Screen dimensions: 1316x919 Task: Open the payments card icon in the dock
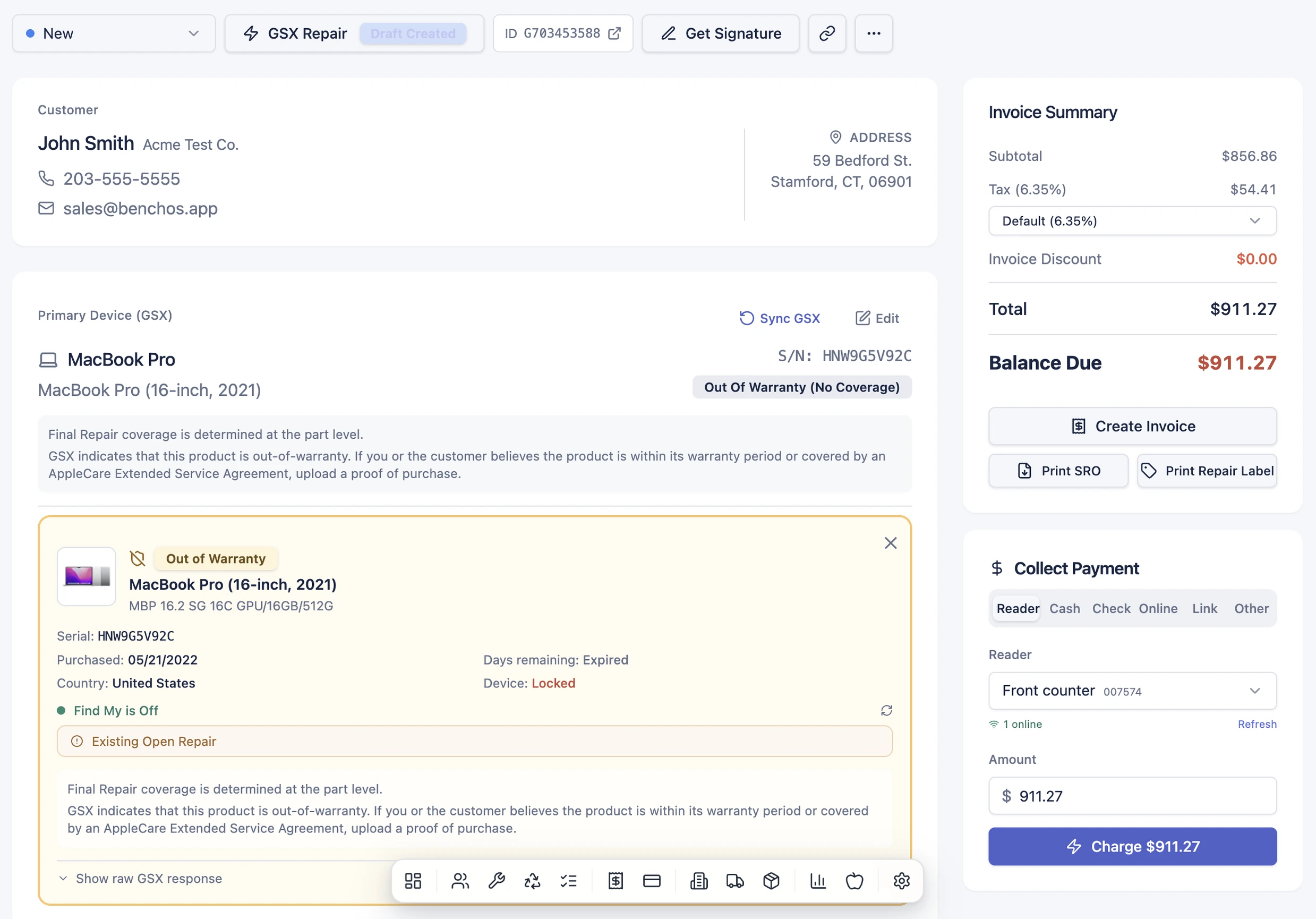coord(652,881)
